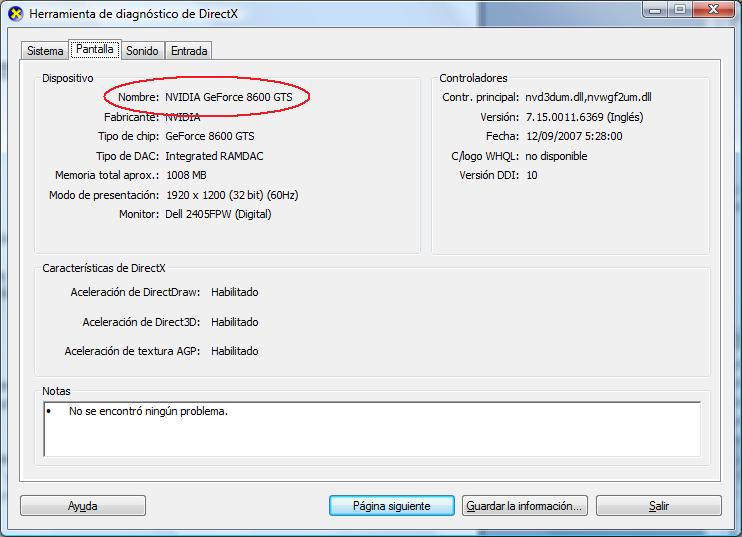This screenshot has height=537, width=742.
Task: Click the Aceleración de DirectDraw label
Action: click(x=135, y=292)
